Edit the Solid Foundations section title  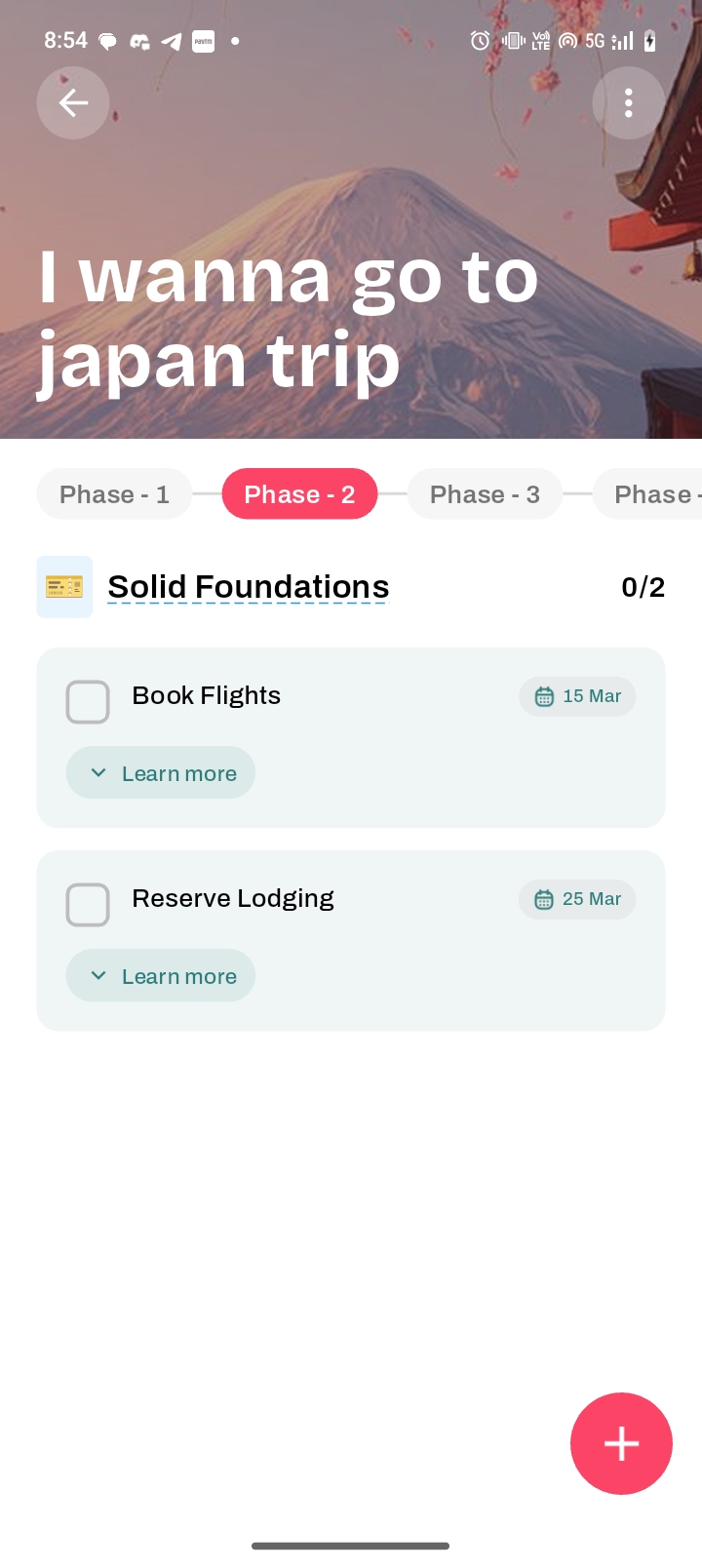point(248,587)
